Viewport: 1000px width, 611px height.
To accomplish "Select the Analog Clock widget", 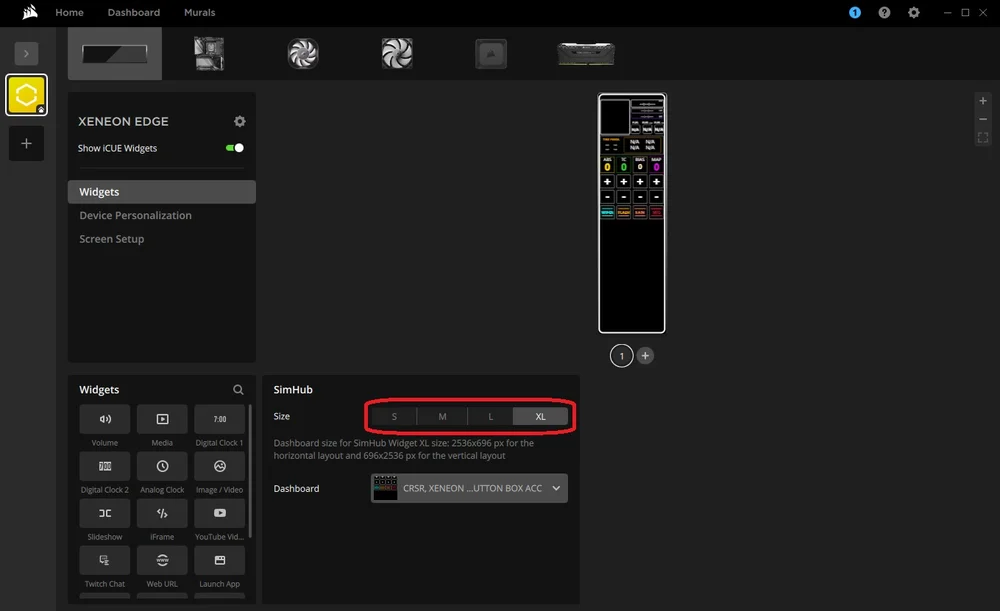I will tap(162, 466).
